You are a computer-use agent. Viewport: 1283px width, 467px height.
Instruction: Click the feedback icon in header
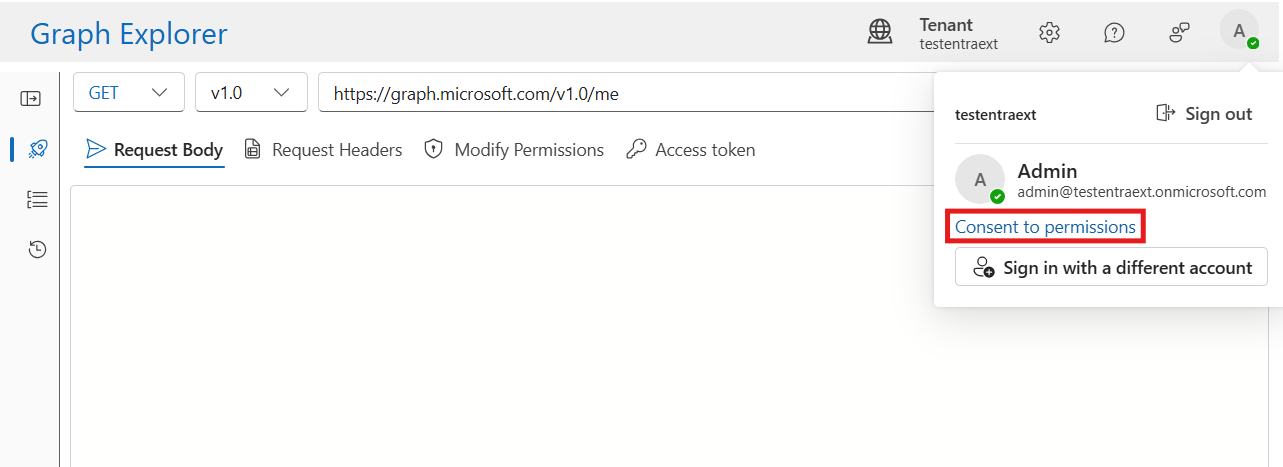[1179, 33]
